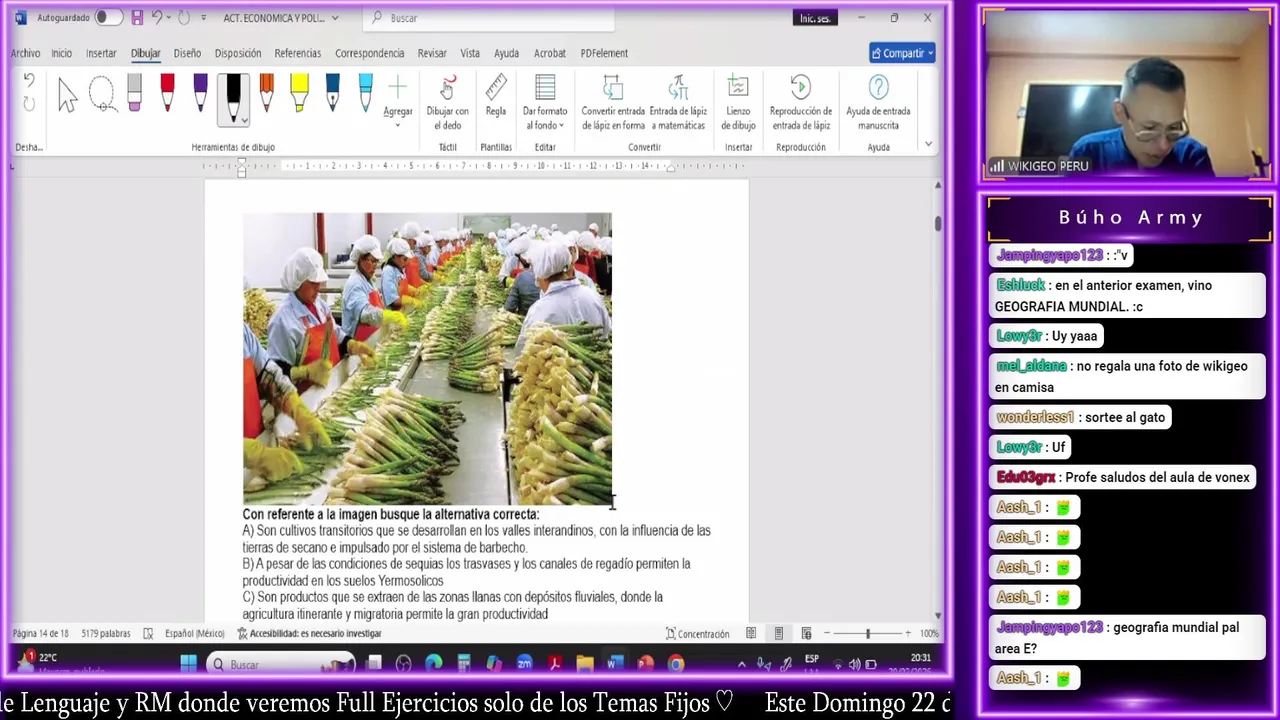Click Página 14 de 18 indicator
This screenshot has width=1280, height=720.
tap(41, 633)
